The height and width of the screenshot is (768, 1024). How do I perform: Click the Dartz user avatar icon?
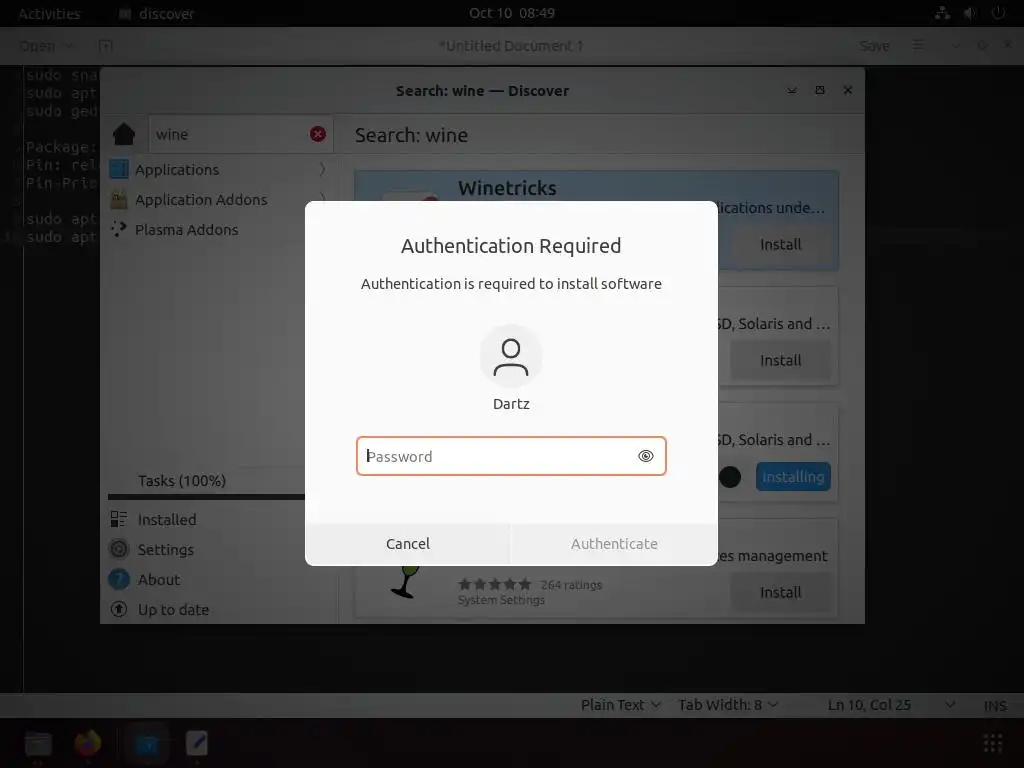click(511, 357)
